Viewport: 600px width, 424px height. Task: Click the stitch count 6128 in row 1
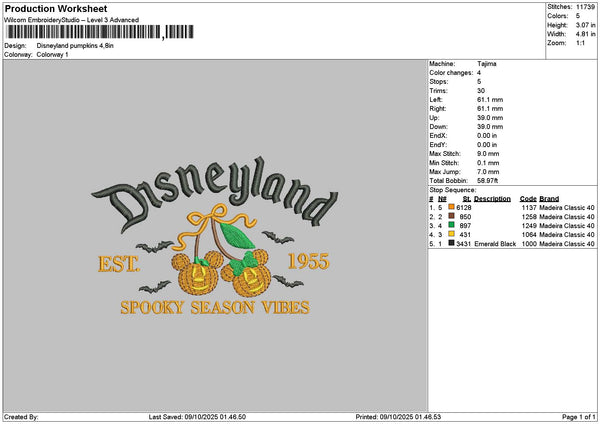[x=464, y=208]
